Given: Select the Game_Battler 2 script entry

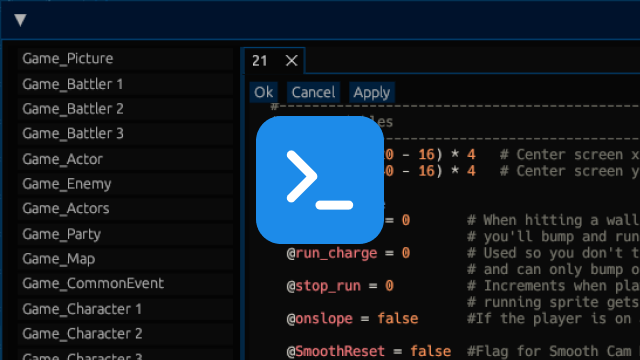Looking at the screenshot, I should pos(125,109).
